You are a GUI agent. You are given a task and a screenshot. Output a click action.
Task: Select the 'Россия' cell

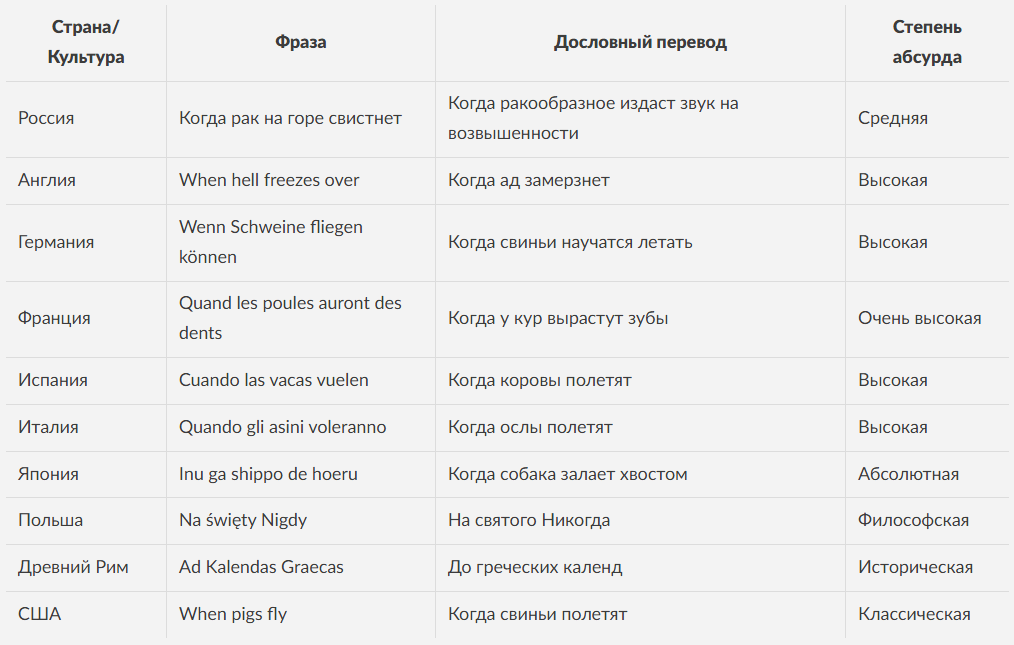[46, 118]
